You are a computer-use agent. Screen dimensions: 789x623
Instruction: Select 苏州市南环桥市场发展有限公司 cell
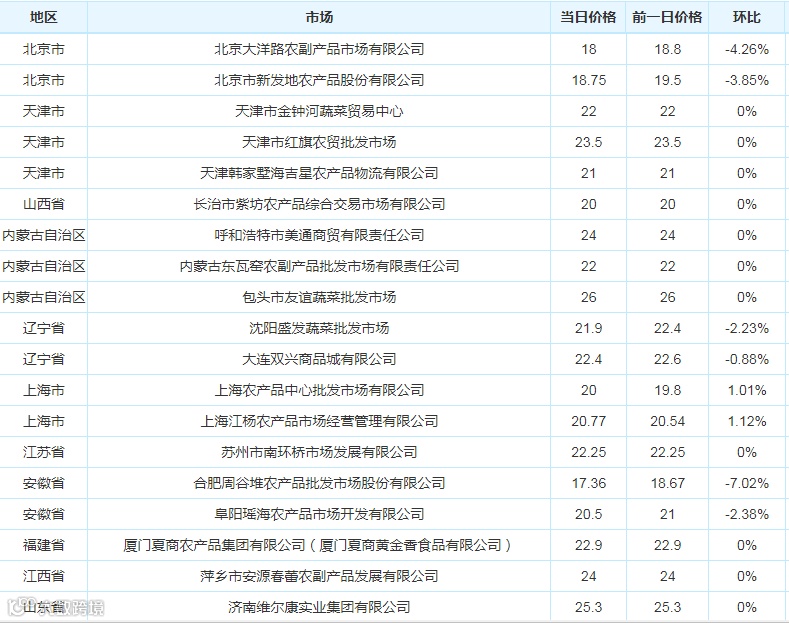[x=319, y=452]
